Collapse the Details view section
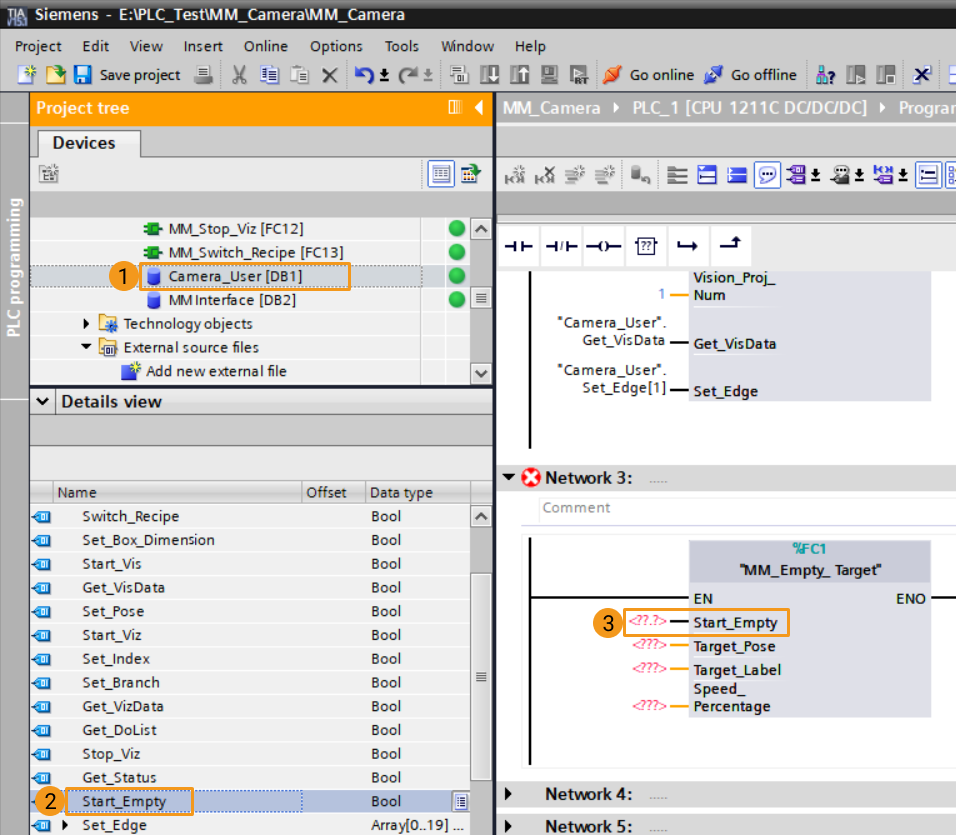Viewport: 956px width, 835px height. click(x=43, y=402)
